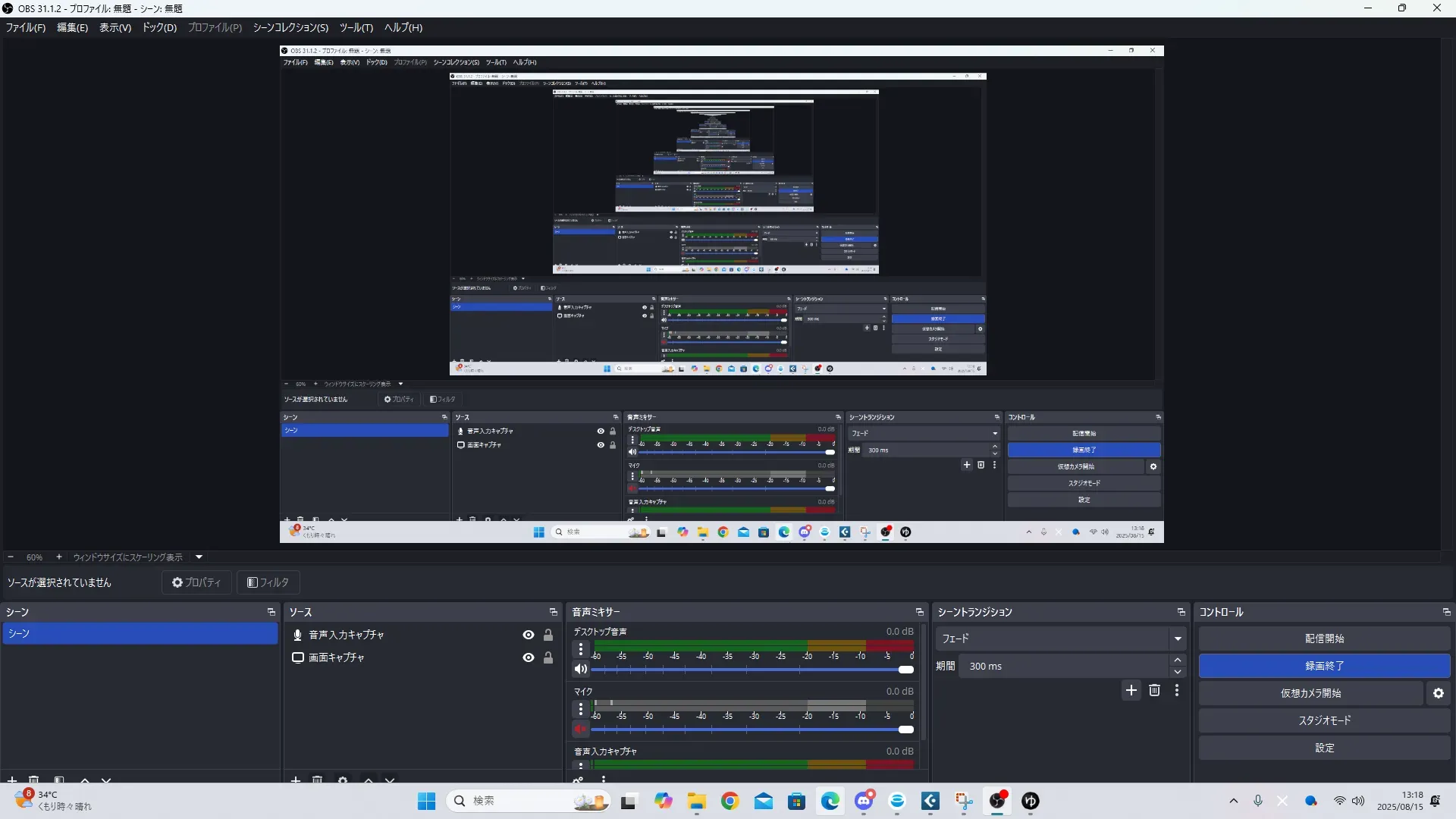Hide the 音声入力キャプチャ source

click(529, 635)
